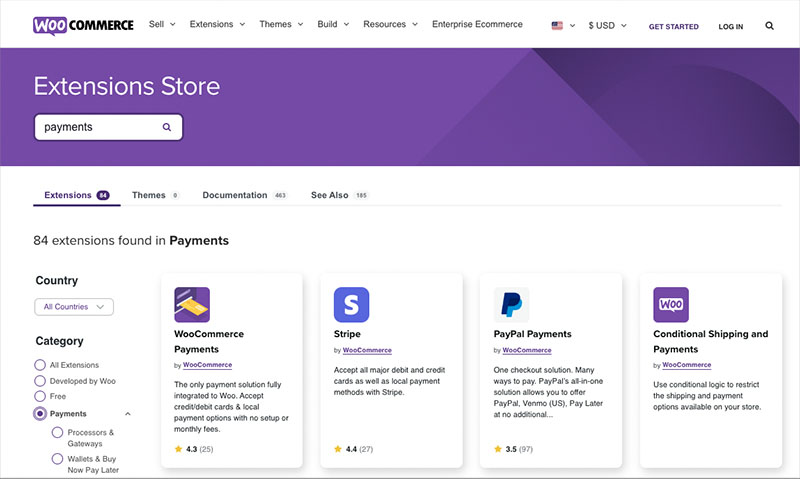
Task: Click the (25) review count
Action: (206, 449)
